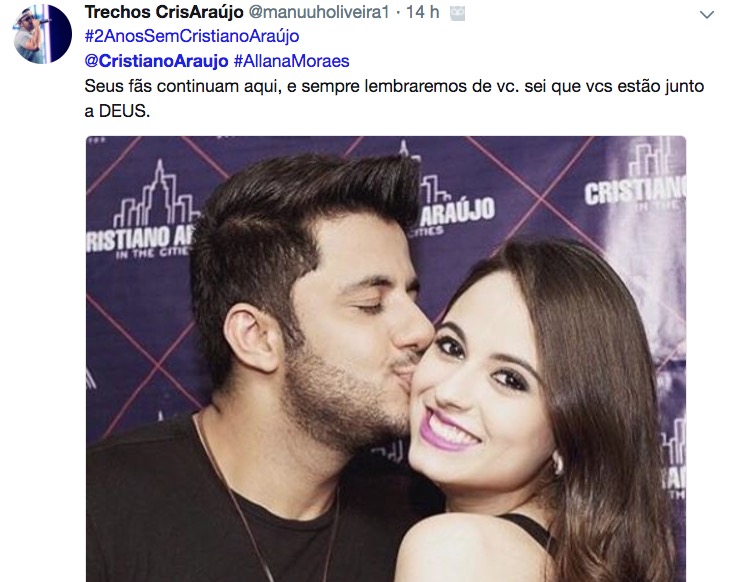Open the Trechos CrisAraújo profile avatar
Image resolution: width=732 pixels, height=582 pixels.
point(42,34)
